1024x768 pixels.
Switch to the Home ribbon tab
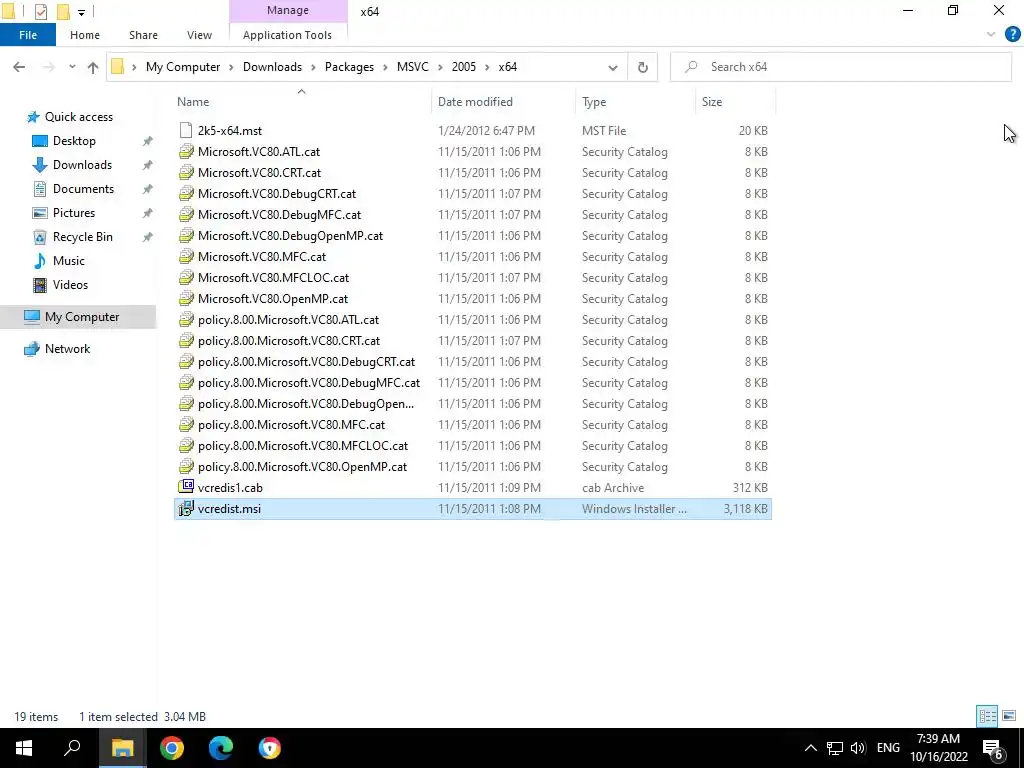(x=85, y=35)
